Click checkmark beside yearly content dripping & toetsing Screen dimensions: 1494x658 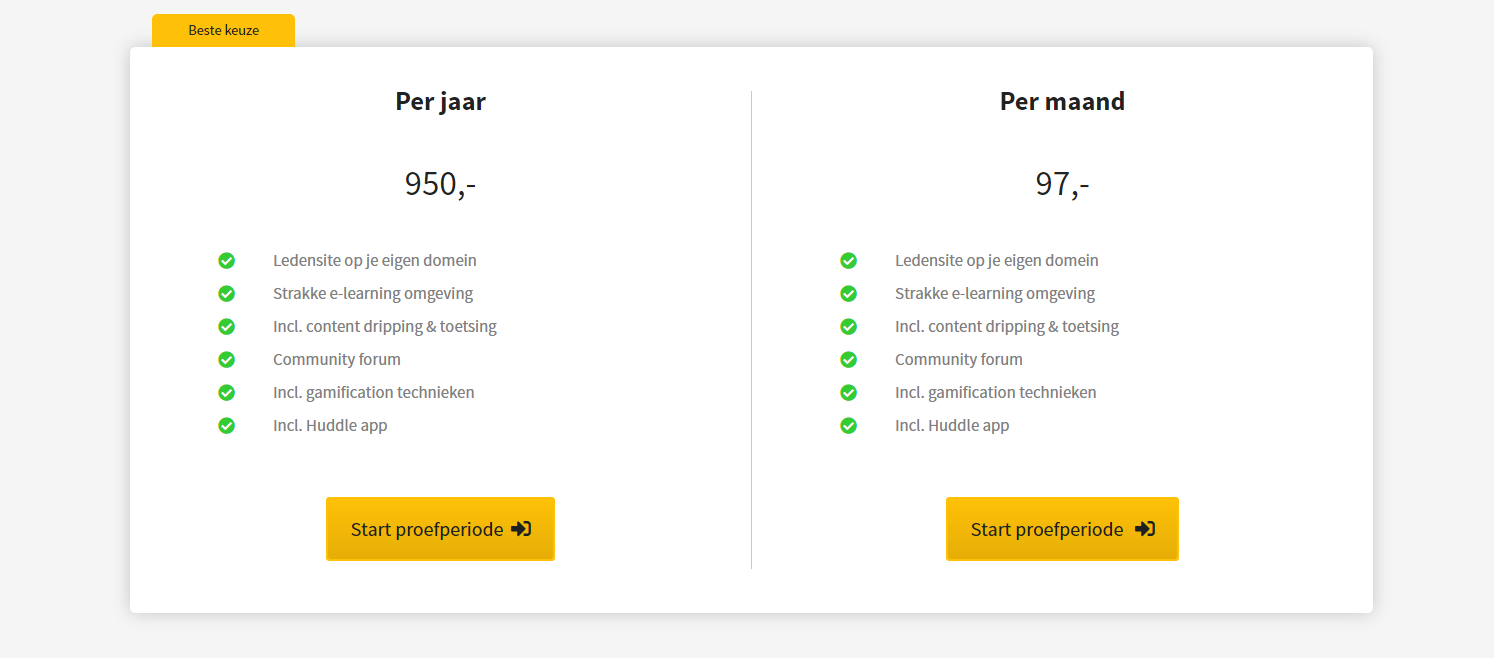[226, 327]
